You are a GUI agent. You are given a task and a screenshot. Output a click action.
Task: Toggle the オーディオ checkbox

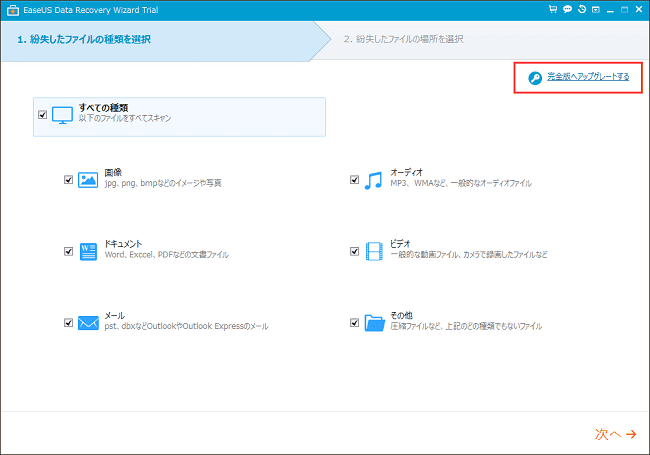pos(354,180)
